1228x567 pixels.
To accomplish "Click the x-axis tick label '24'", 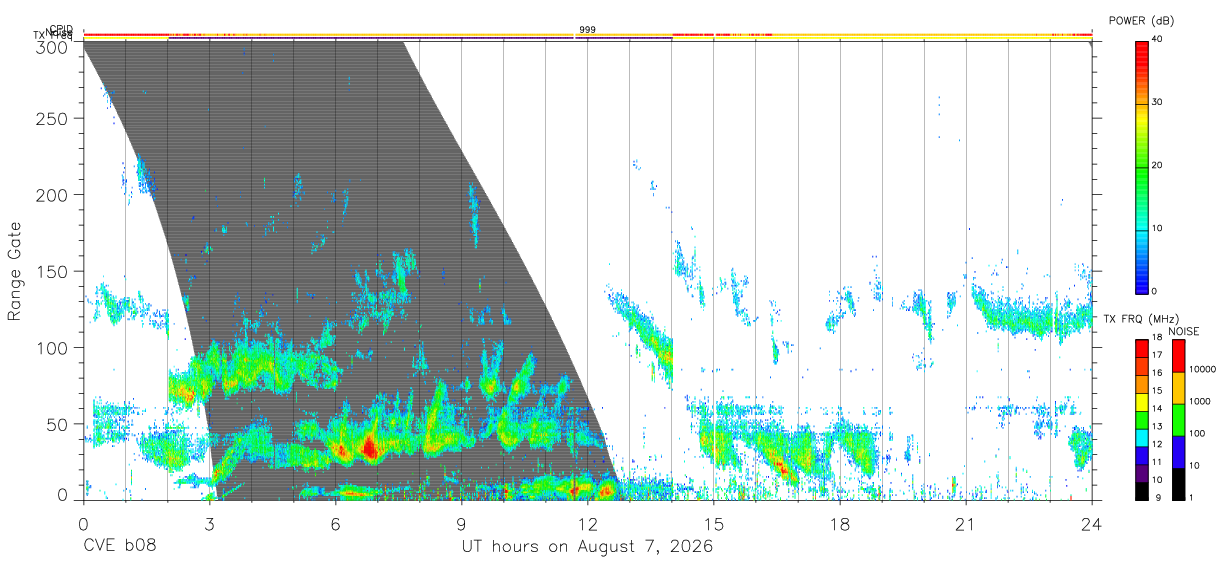I will pyautogui.click(x=1091, y=523).
